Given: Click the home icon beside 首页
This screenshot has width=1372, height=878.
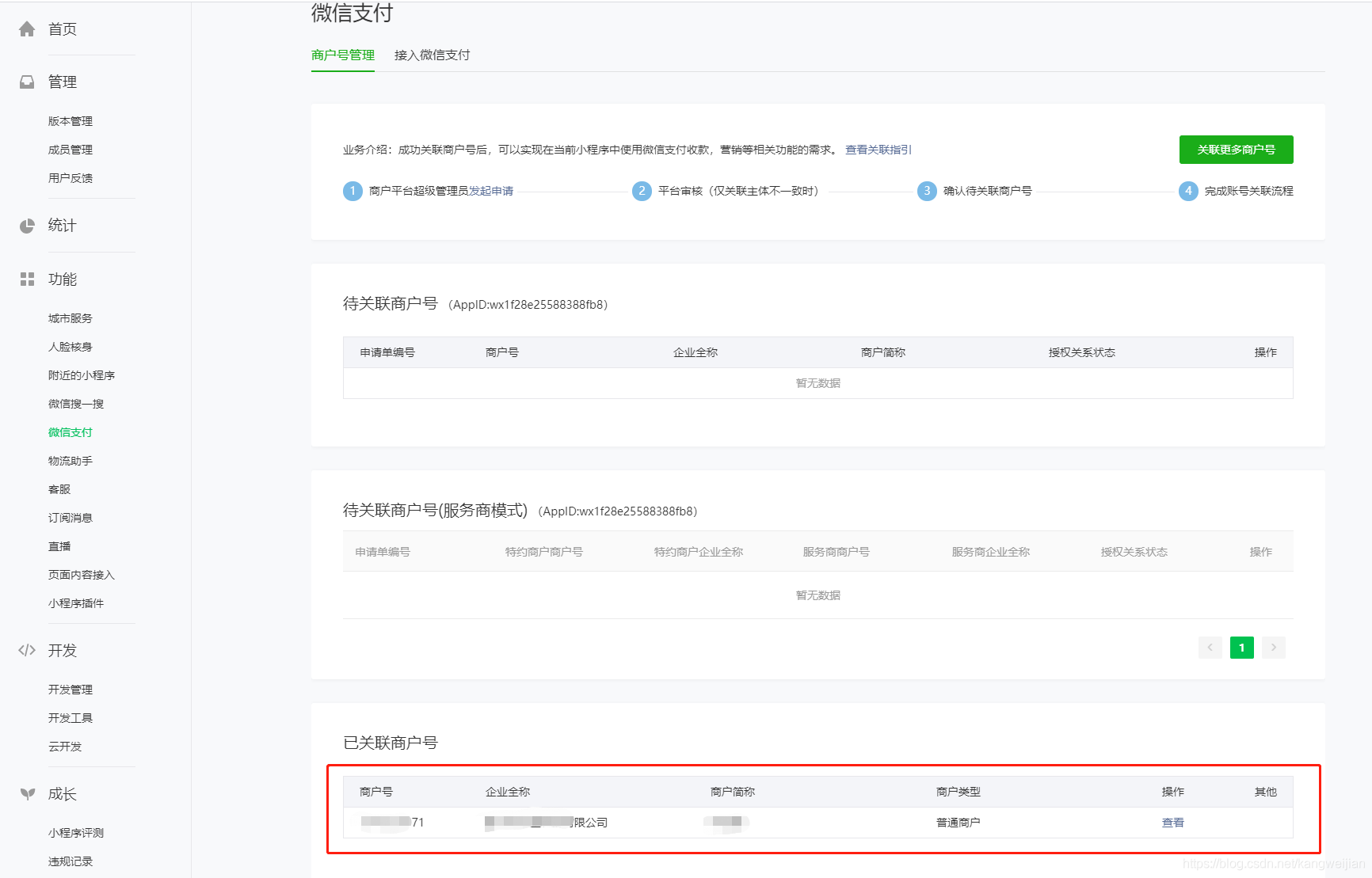Looking at the screenshot, I should point(27,29).
